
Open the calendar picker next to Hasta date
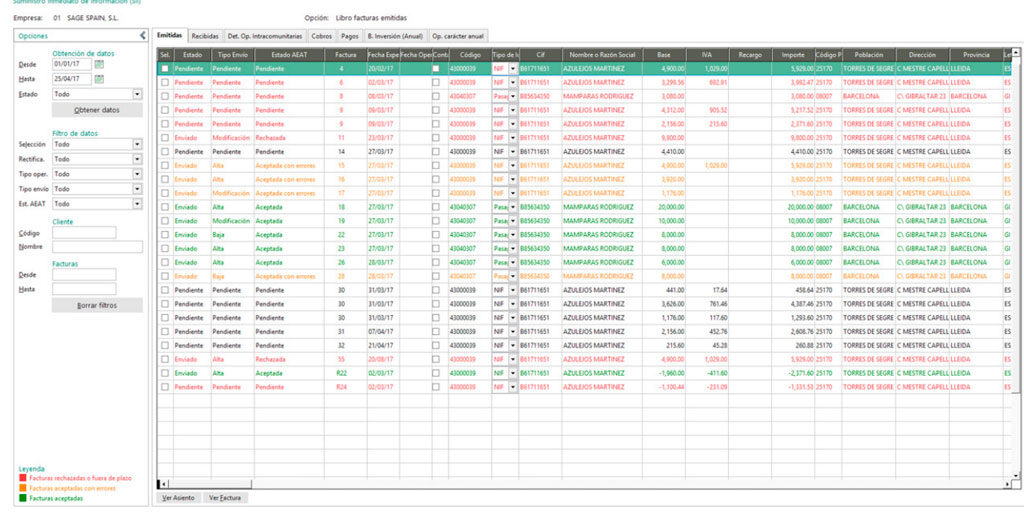pos(99,78)
